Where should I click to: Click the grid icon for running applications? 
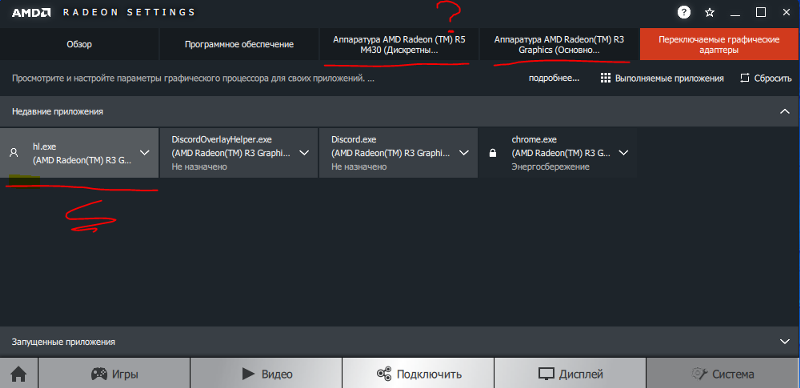606,78
